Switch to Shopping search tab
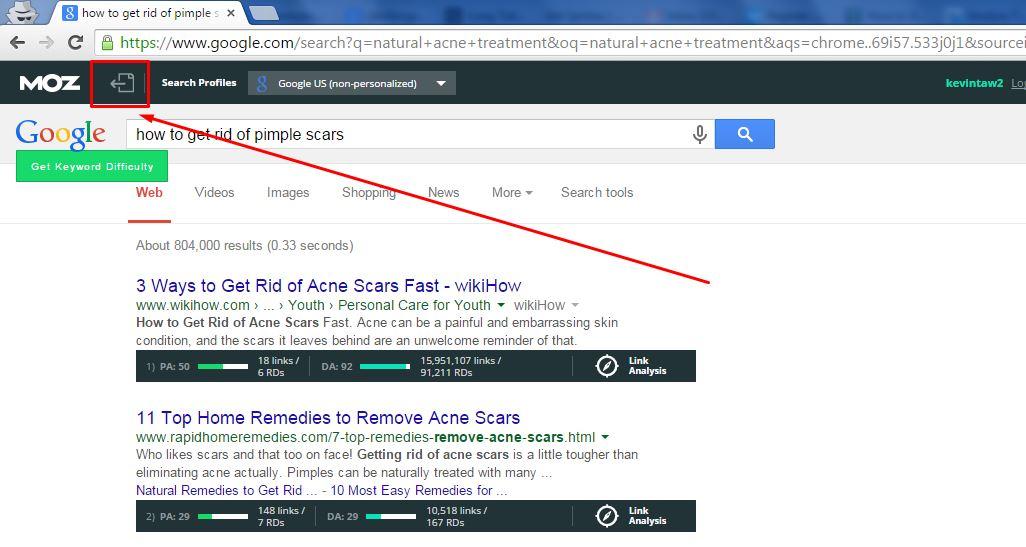 [x=368, y=192]
